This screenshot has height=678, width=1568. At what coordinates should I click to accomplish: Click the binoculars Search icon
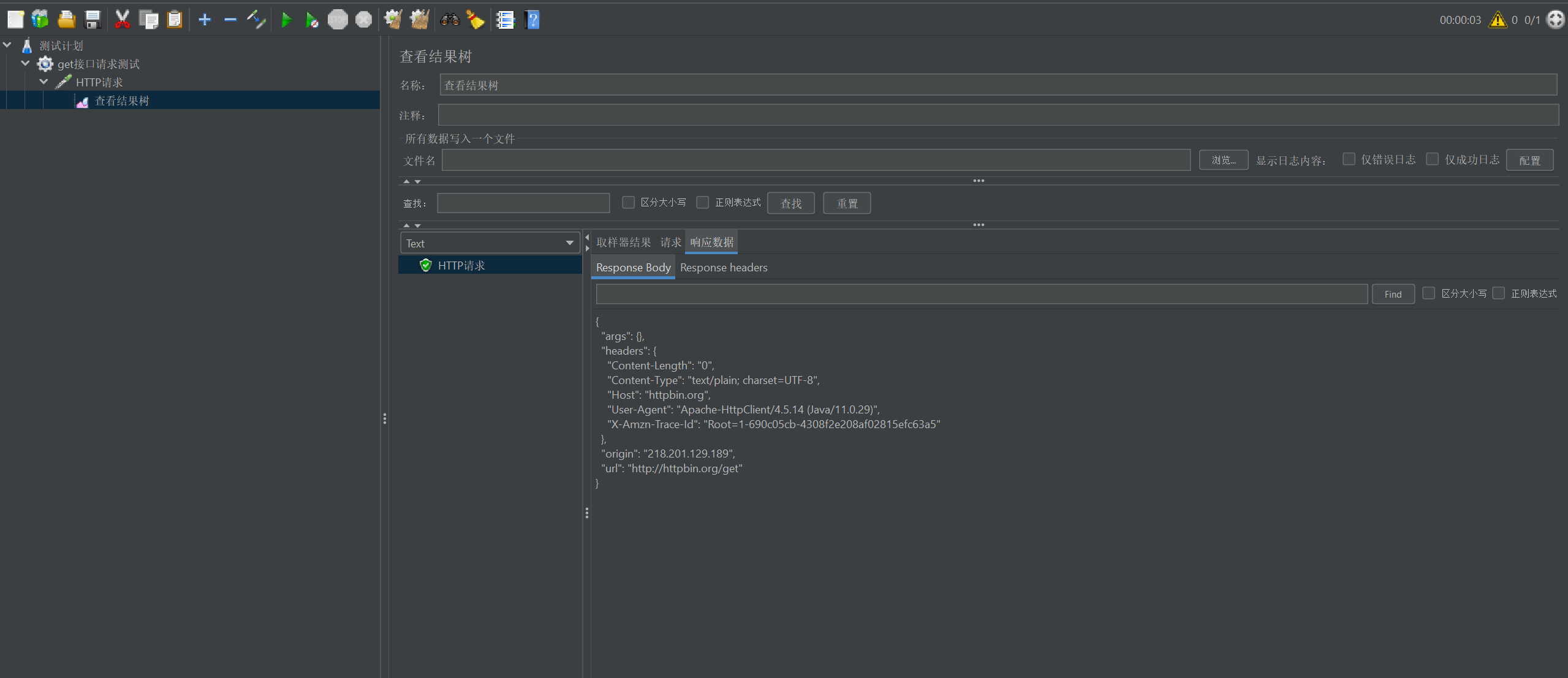(450, 20)
